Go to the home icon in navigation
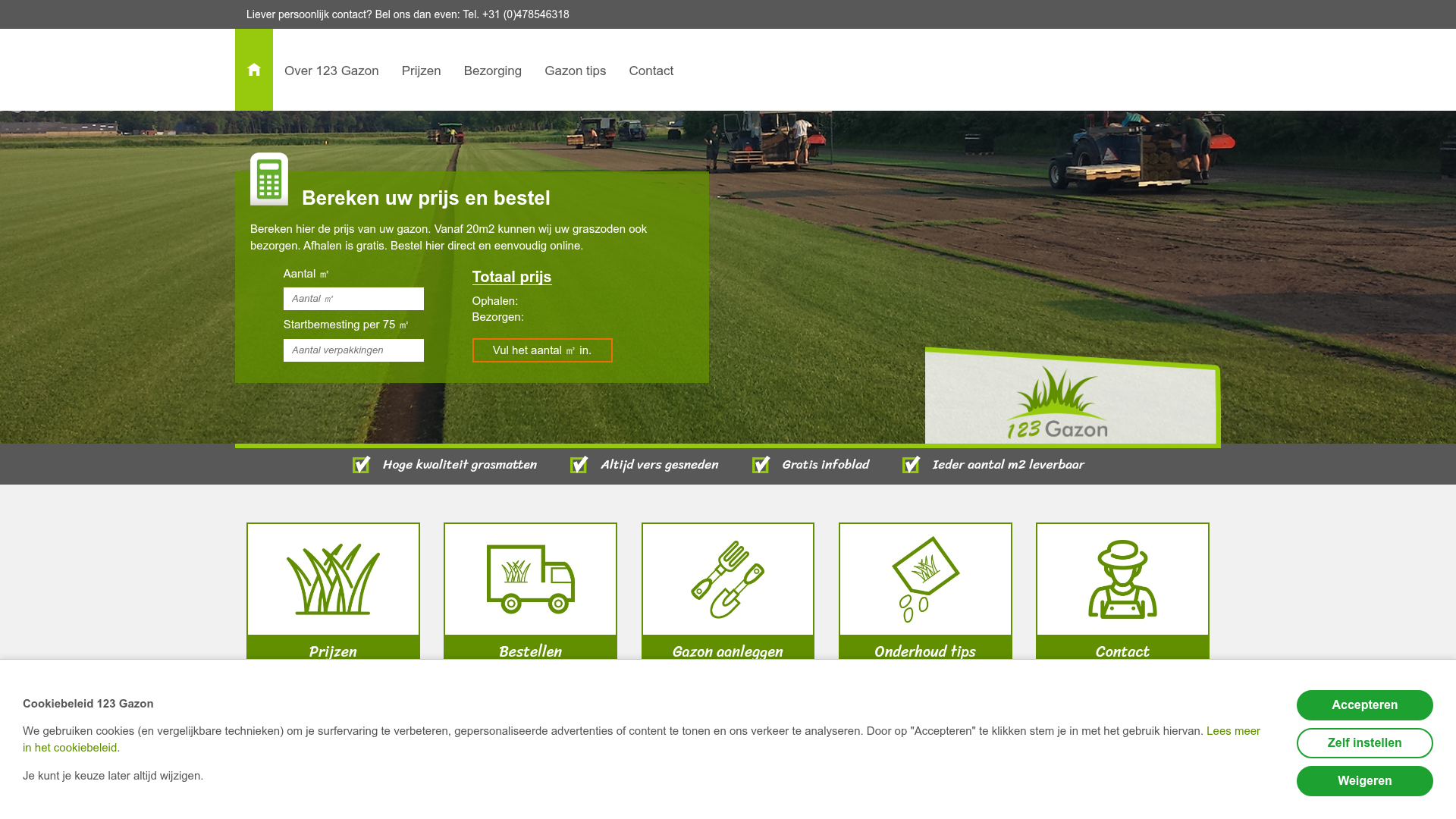Viewport: 1456px width, 819px height. click(x=254, y=70)
